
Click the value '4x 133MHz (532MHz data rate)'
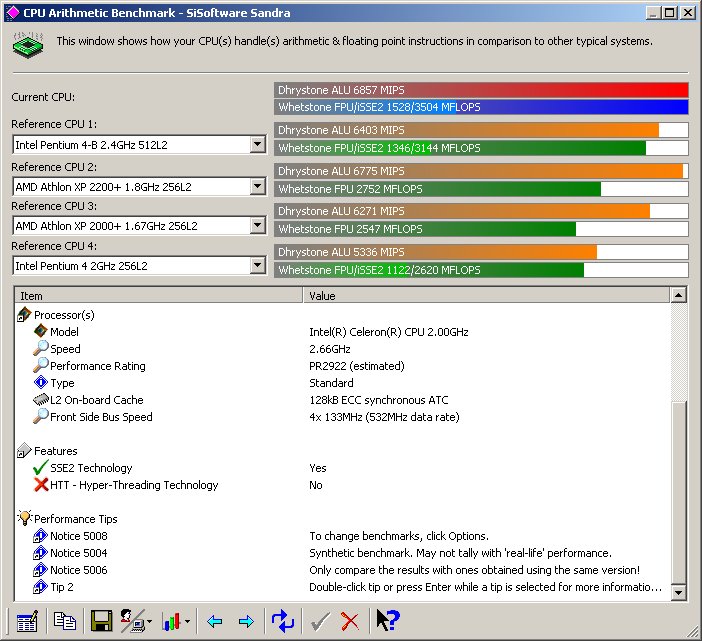(x=384, y=417)
